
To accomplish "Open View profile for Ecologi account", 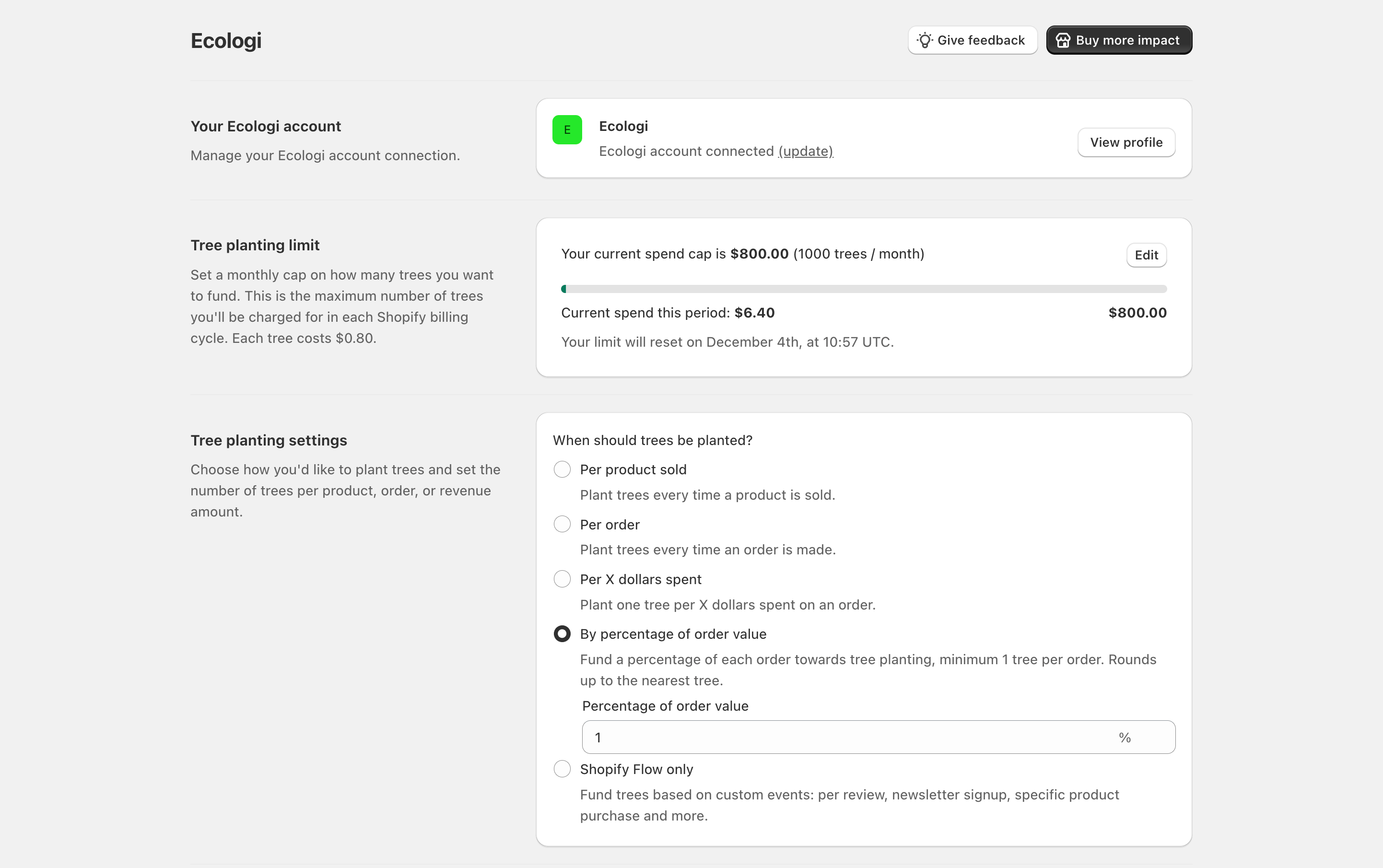I will [1126, 142].
